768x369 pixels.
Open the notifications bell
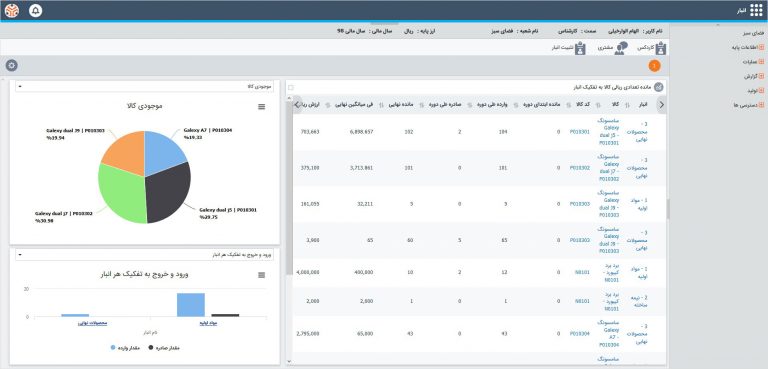pyautogui.click(x=35, y=10)
